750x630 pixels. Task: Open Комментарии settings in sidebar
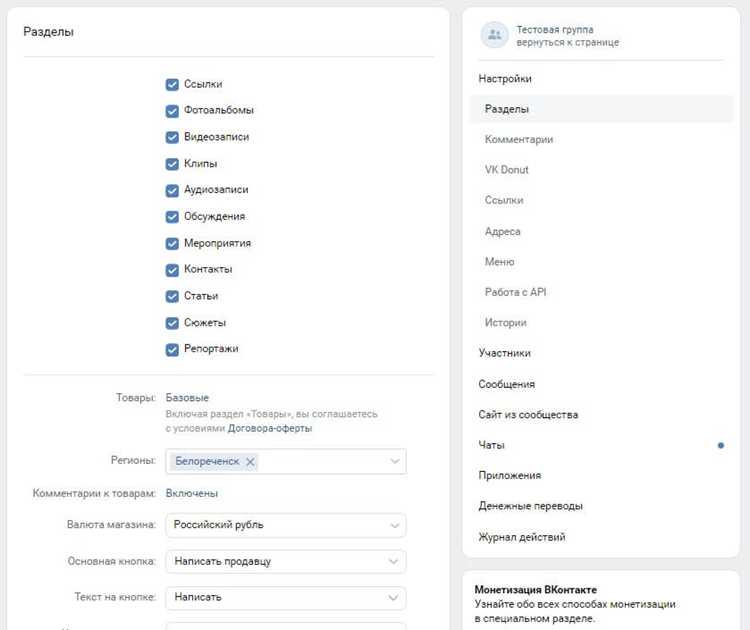coord(519,139)
